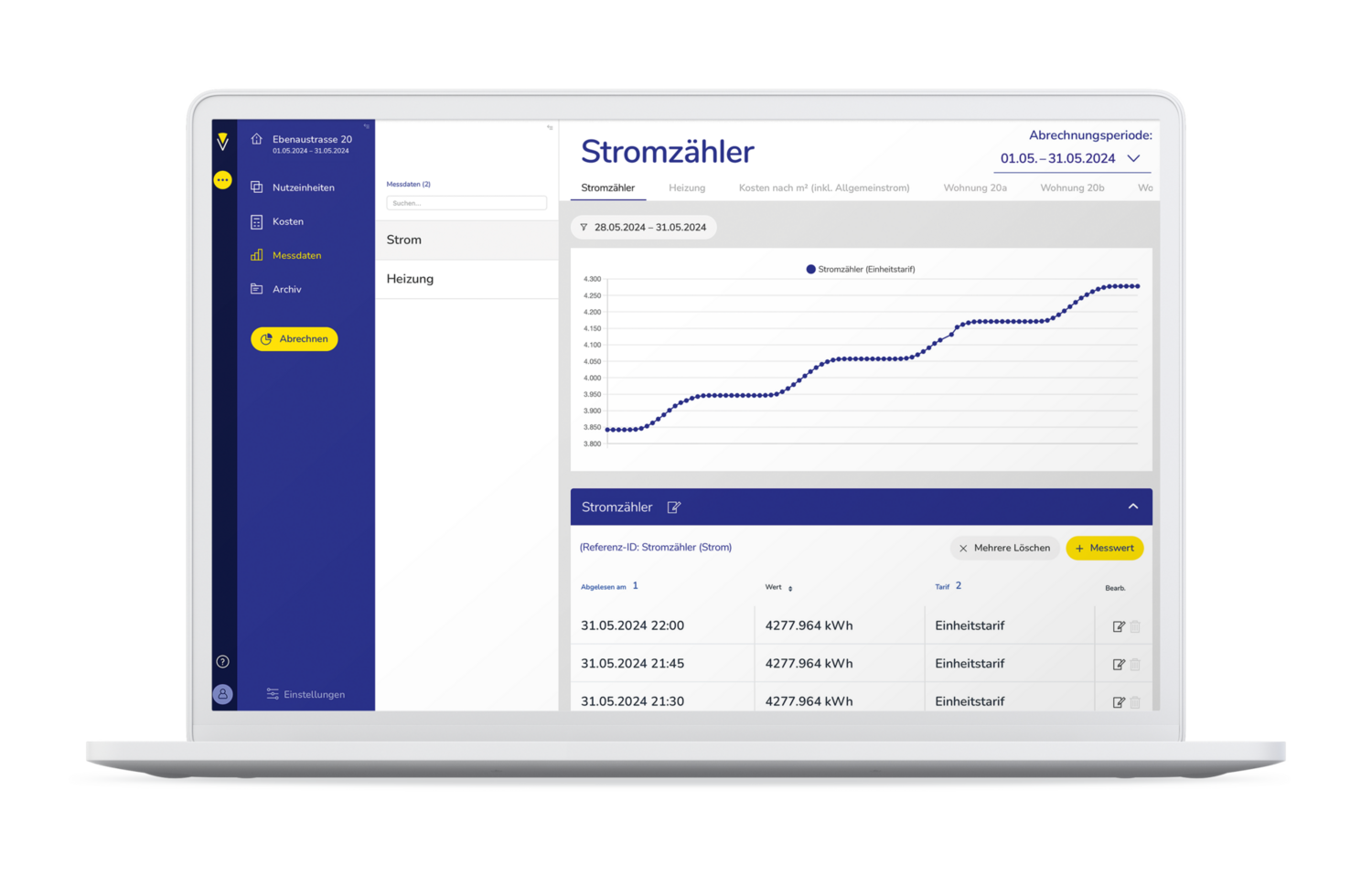Click the yellow three-dots menu icon

pos(222,180)
